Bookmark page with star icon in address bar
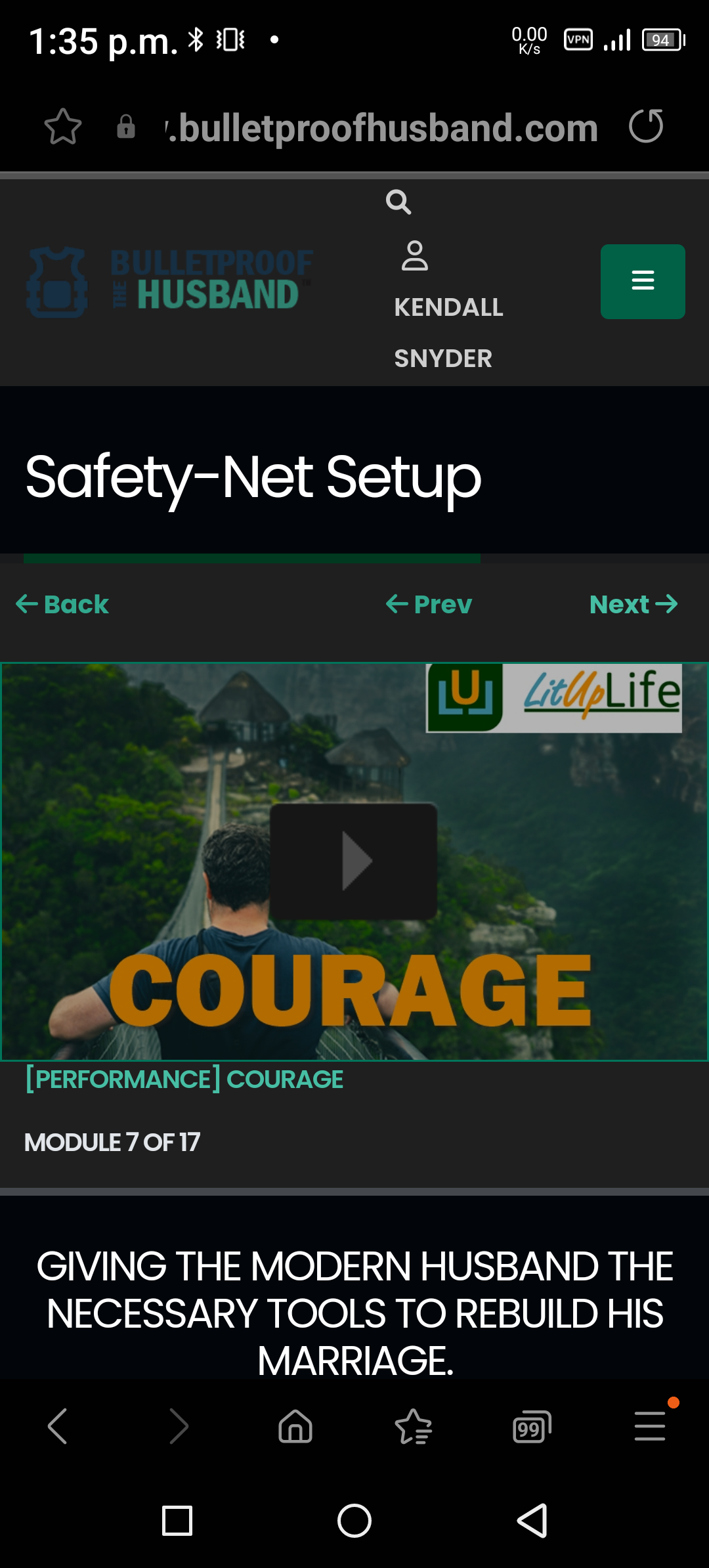This screenshot has height=1568, width=709. [x=63, y=127]
